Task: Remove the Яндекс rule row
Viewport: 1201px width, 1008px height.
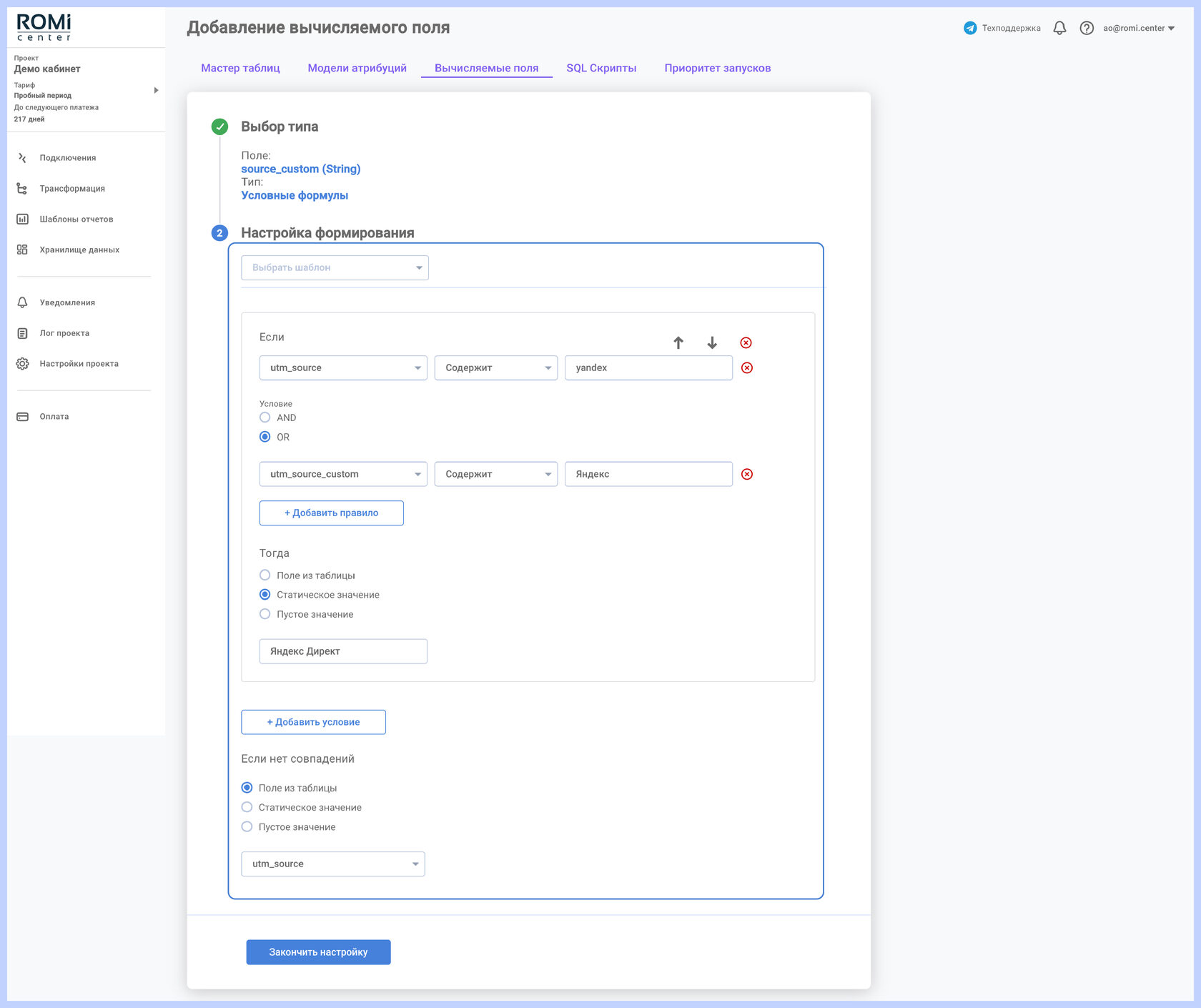Action: pos(747,475)
